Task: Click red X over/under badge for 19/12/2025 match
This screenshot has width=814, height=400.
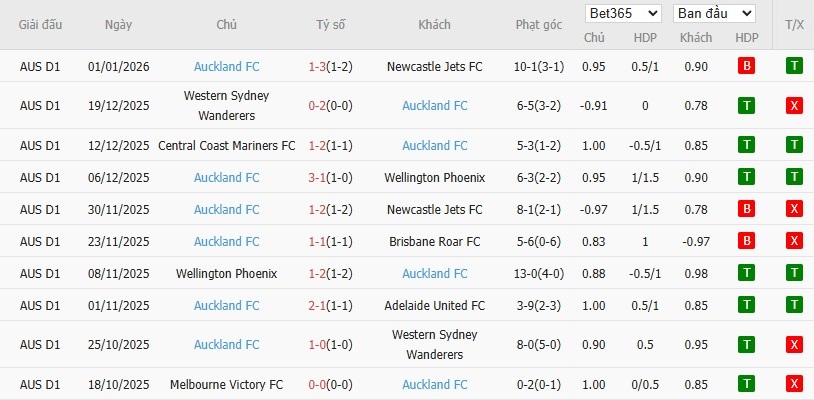Action: click(794, 105)
